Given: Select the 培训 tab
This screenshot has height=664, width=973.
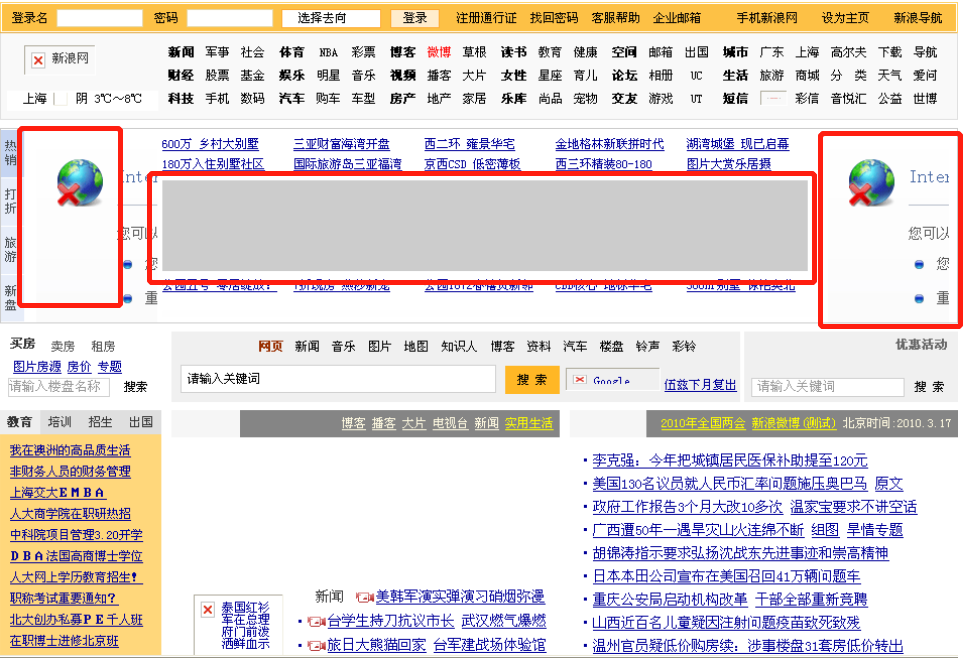Looking at the screenshot, I should click(x=60, y=423).
